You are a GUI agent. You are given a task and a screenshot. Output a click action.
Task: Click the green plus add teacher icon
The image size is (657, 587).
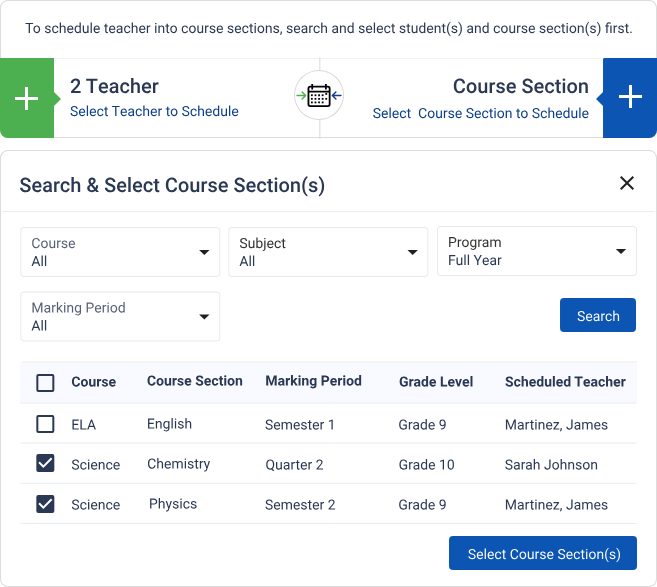[27, 98]
